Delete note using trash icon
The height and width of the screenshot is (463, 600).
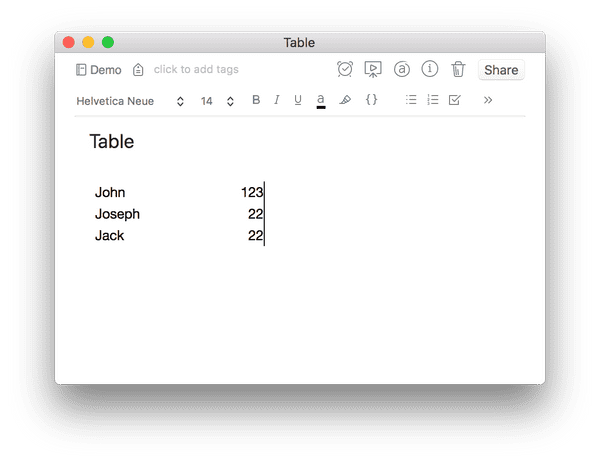pyautogui.click(x=458, y=69)
